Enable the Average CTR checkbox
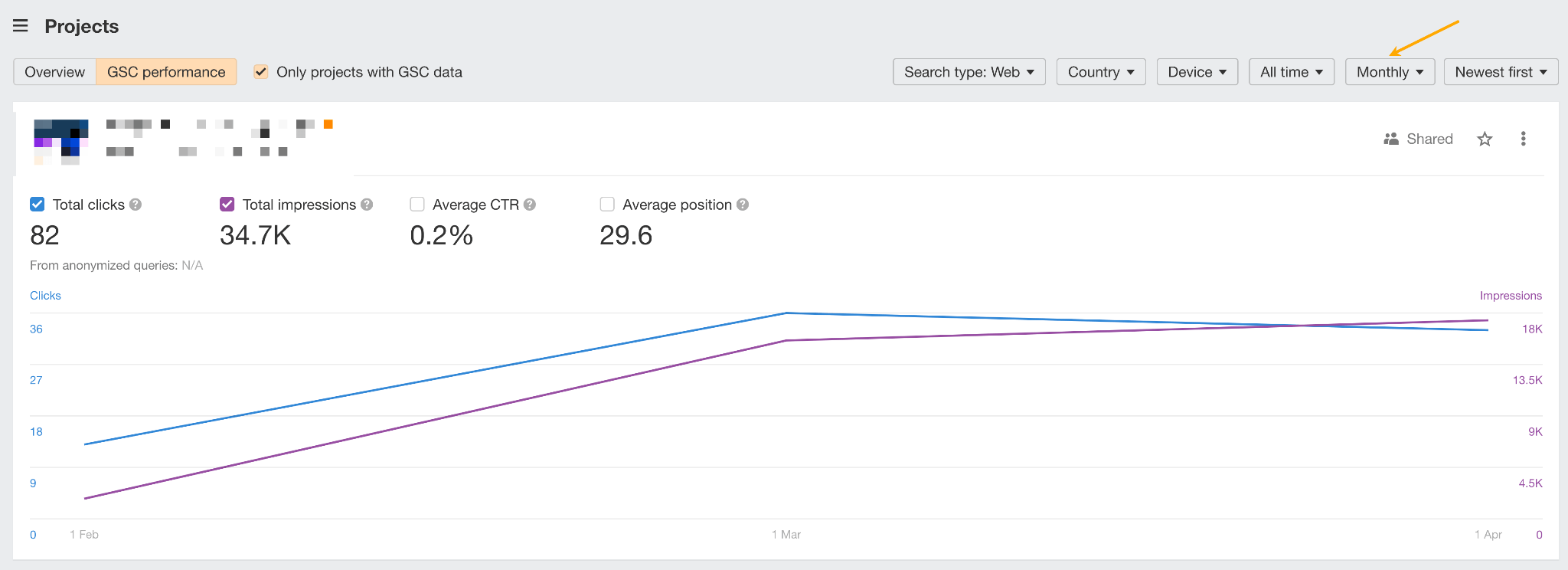Image resolution: width=1568 pixels, height=570 pixels. coord(417,205)
